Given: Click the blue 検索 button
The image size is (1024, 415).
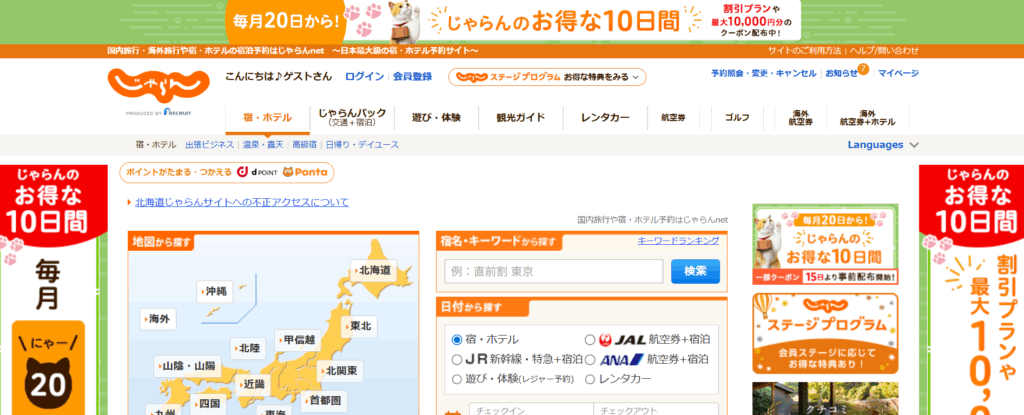Looking at the screenshot, I should [695, 271].
